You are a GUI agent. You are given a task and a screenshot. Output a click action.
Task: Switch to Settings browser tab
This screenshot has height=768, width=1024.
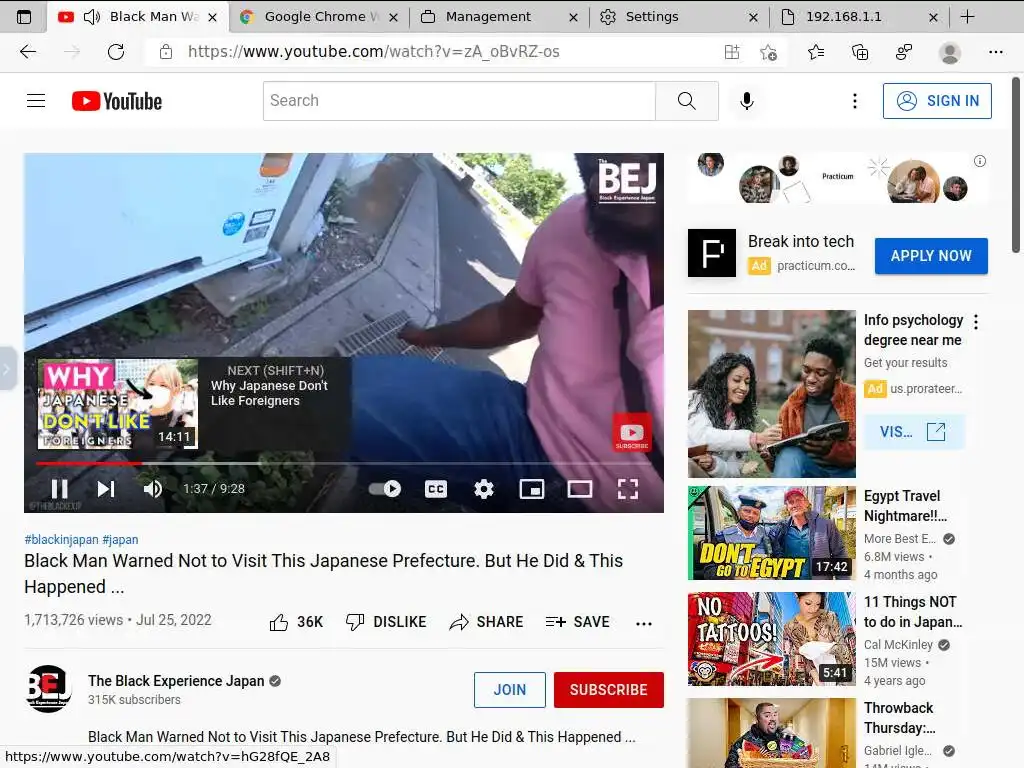(679, 17)
